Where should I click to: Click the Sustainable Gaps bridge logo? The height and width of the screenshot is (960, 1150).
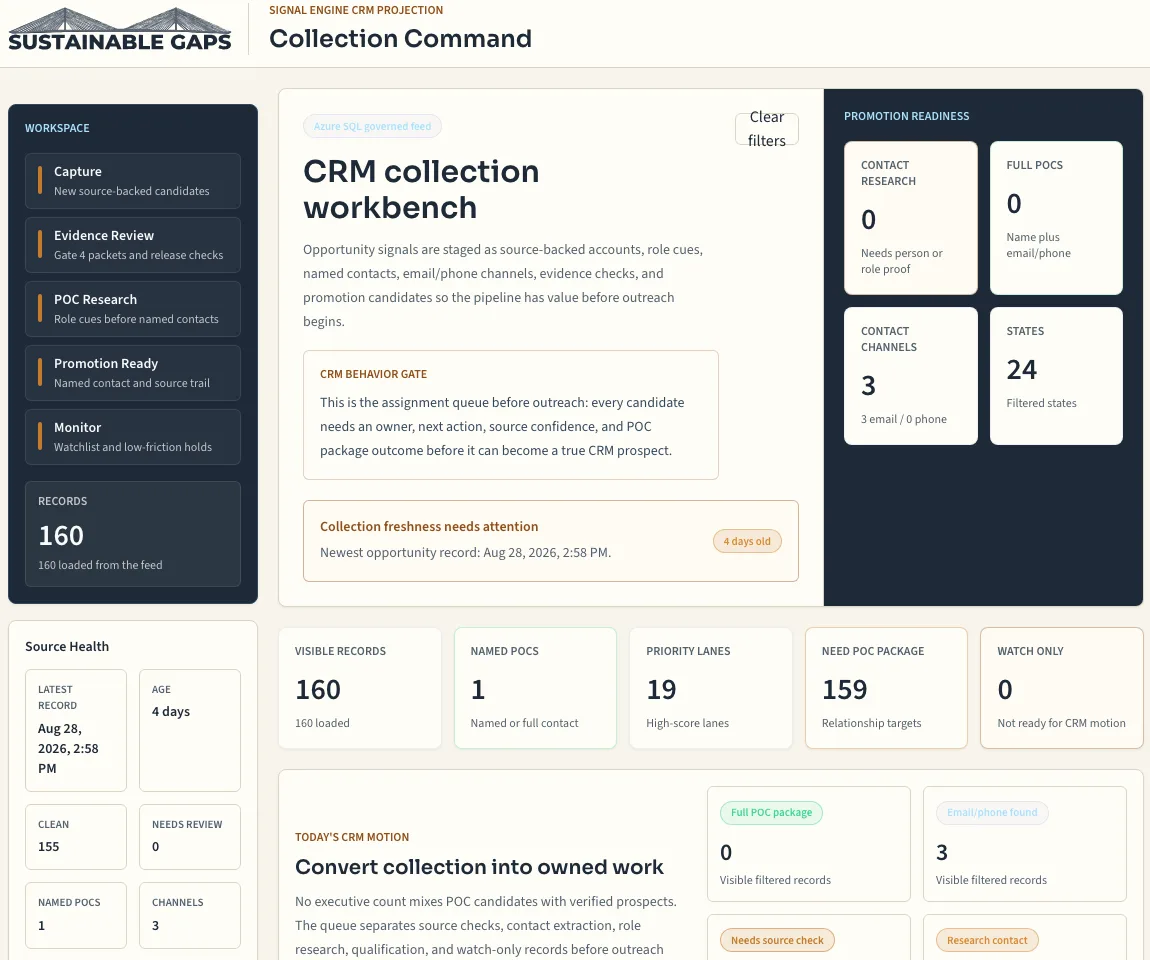(120, 29)
